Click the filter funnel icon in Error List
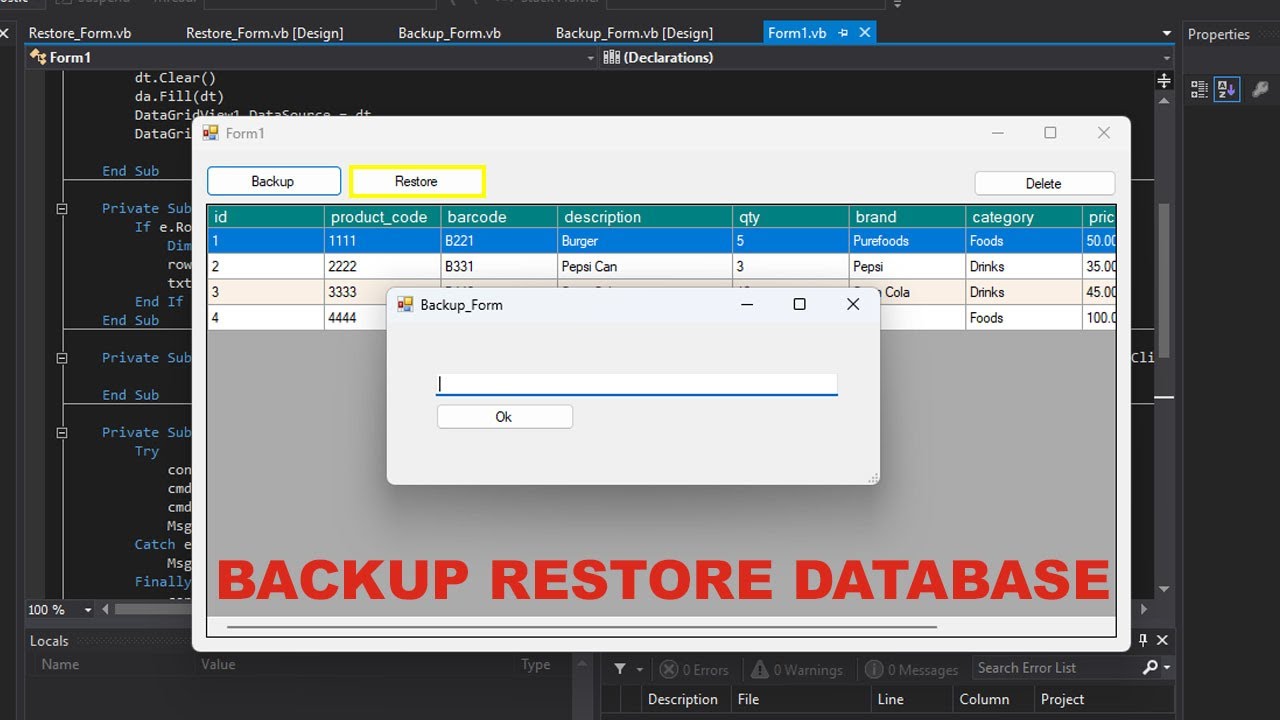This screenshot has height=720, width=1280. pos(620,669)
